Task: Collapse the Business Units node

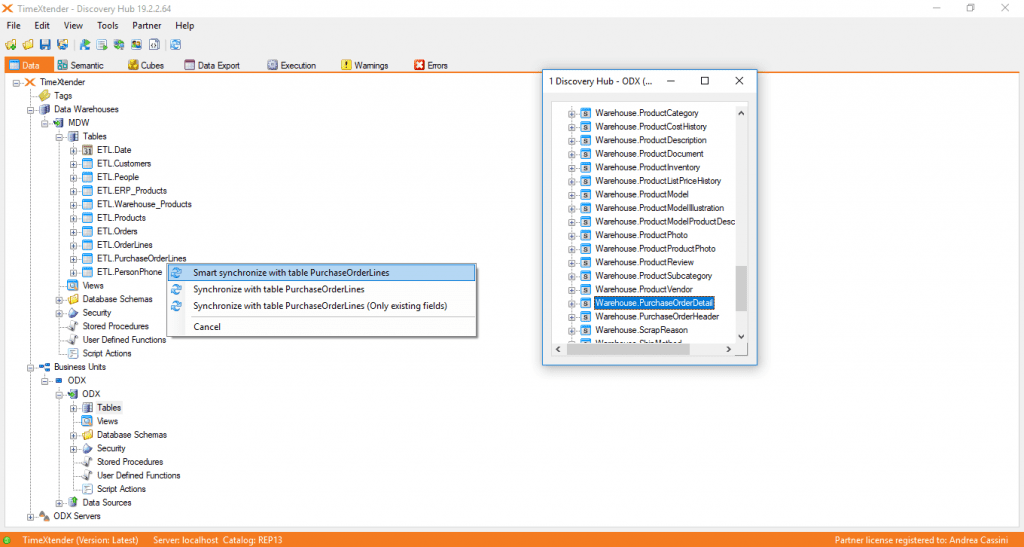Action: pyautogui.click(x=30, y=368)
